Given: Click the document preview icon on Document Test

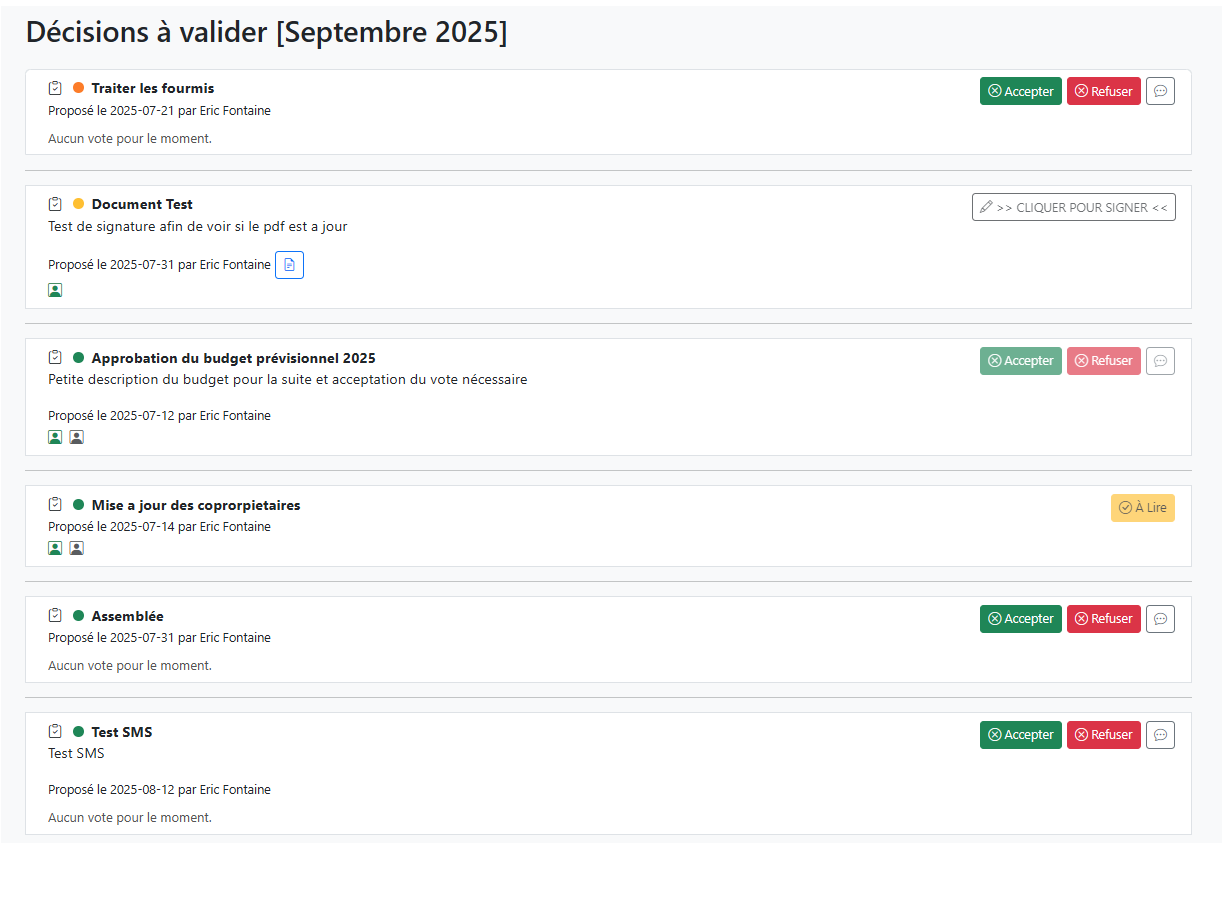Looking at the screenshot, I should [289, 264].
